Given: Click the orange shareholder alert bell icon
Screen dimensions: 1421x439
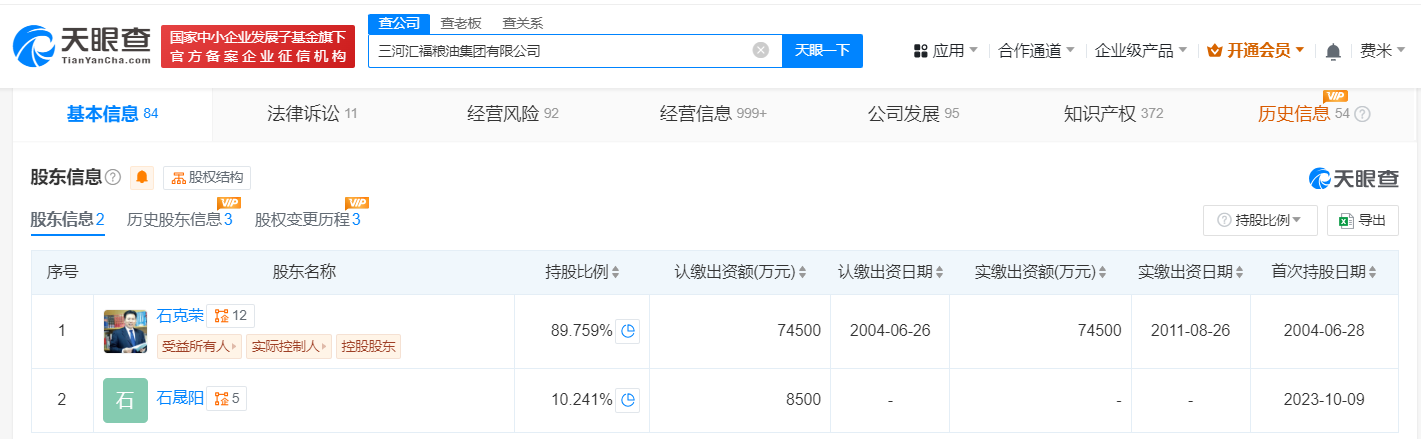Looking at the screenshot, I should 142,178.
